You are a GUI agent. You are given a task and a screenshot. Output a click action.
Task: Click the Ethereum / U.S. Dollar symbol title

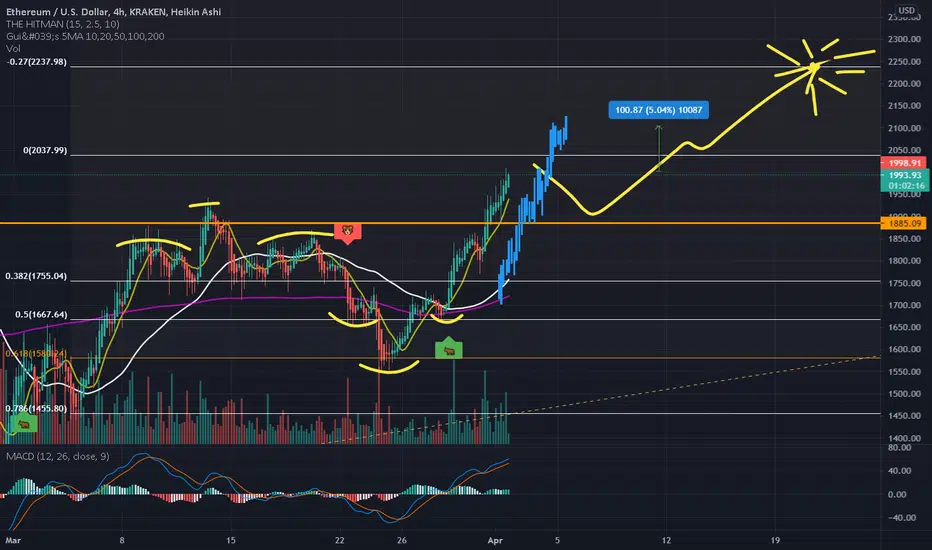[x=114, y=11]
